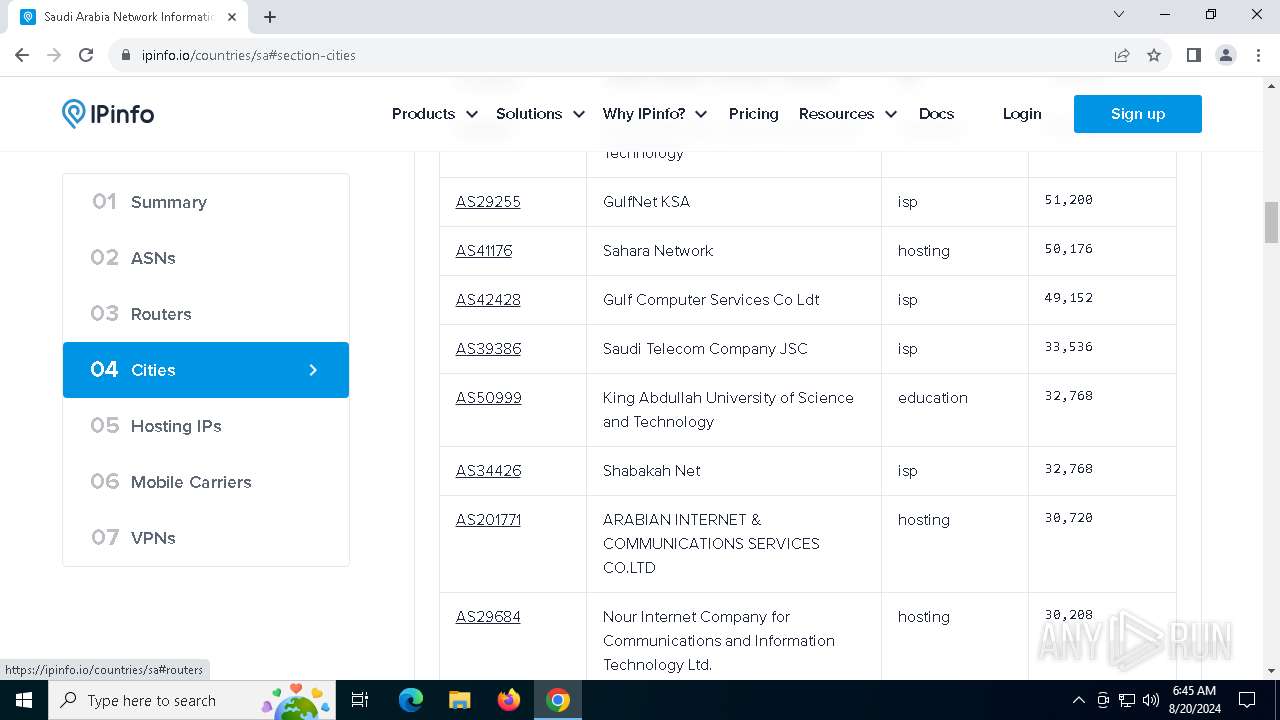This screenshot has height=720, width=1280.
Task: Launch Microsoft Edge from taskbar
Action: point(411,700)
